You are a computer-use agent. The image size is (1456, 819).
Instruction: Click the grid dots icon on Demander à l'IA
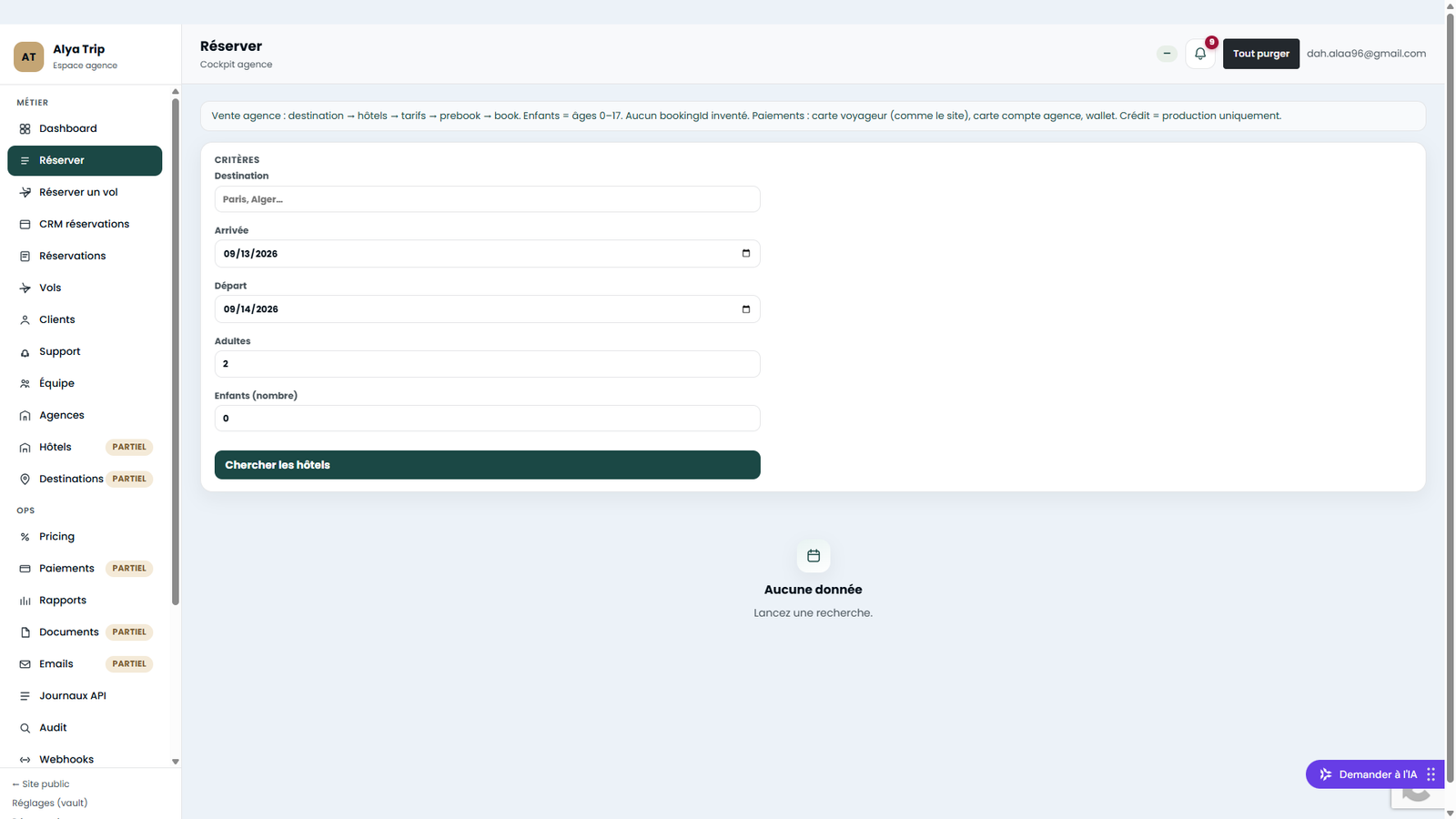click(x=1431, y=774)
